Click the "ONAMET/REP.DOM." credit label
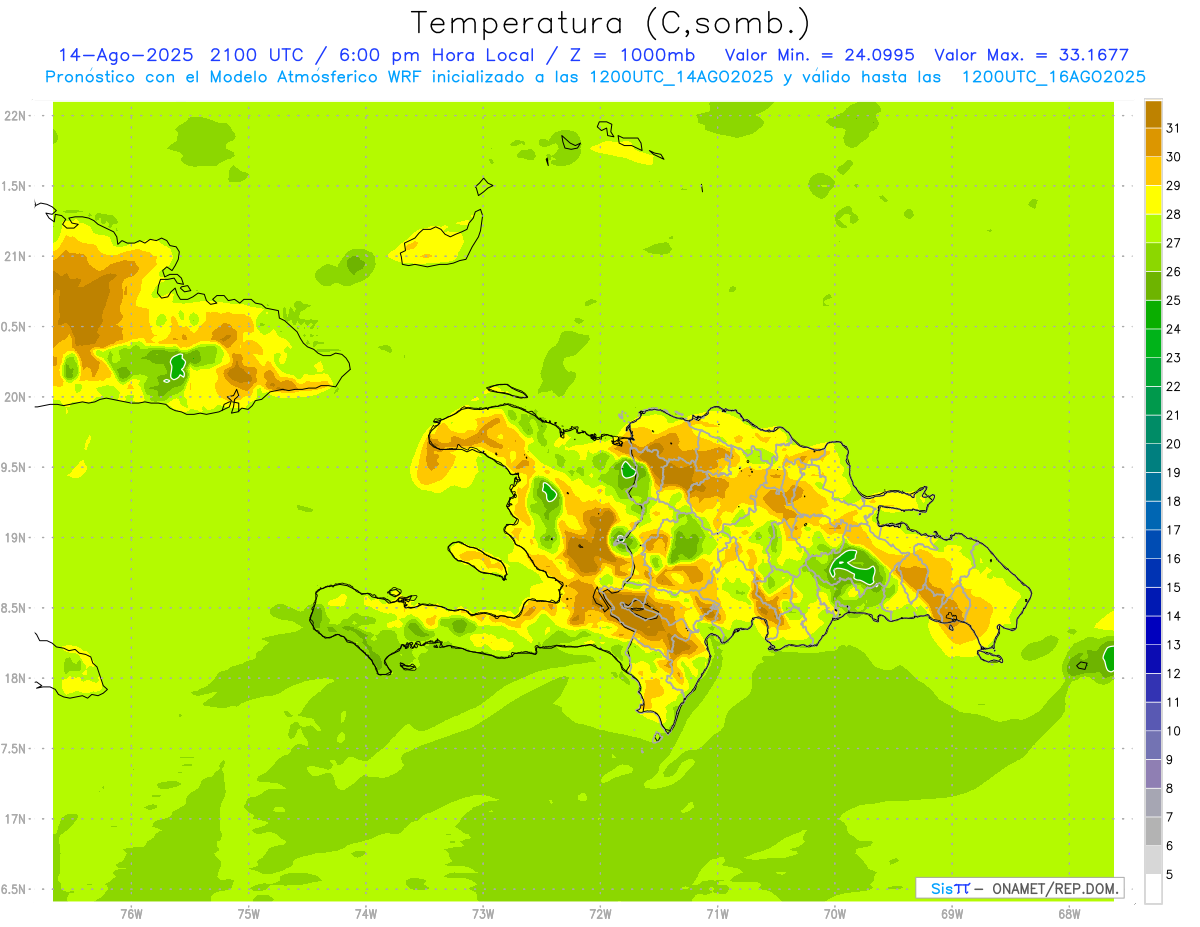This screenshot has height=927, width=1200. 1055,888
